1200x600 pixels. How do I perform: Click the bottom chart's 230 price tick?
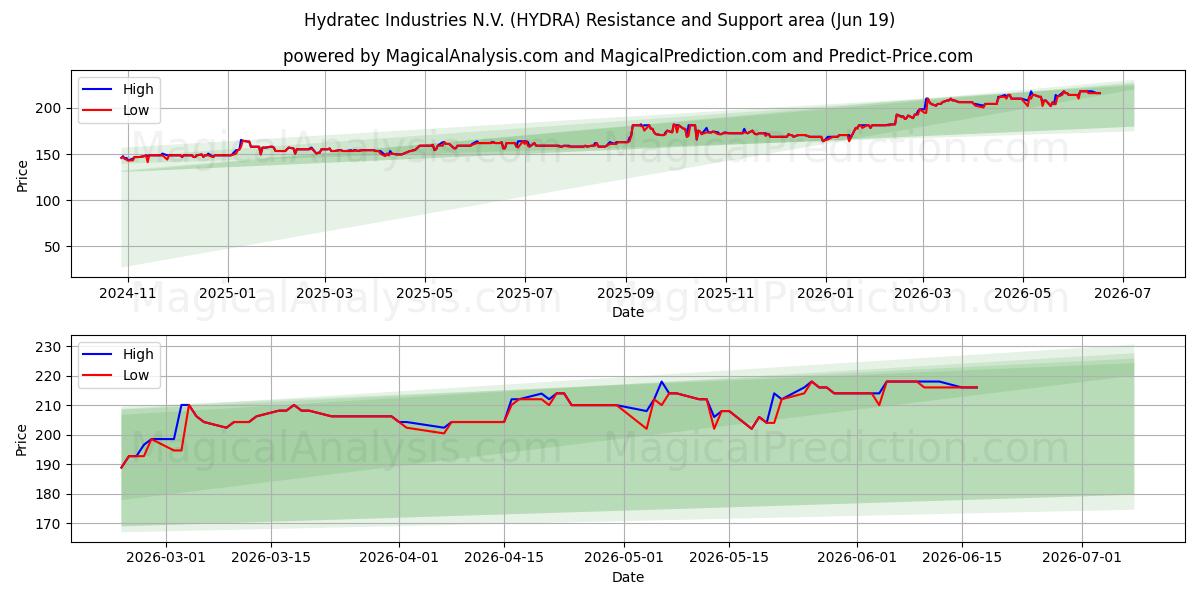coord(50,347)
